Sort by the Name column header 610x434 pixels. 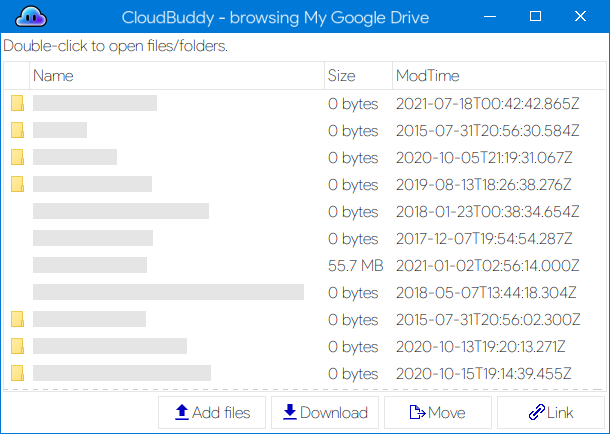click(177, 75)
